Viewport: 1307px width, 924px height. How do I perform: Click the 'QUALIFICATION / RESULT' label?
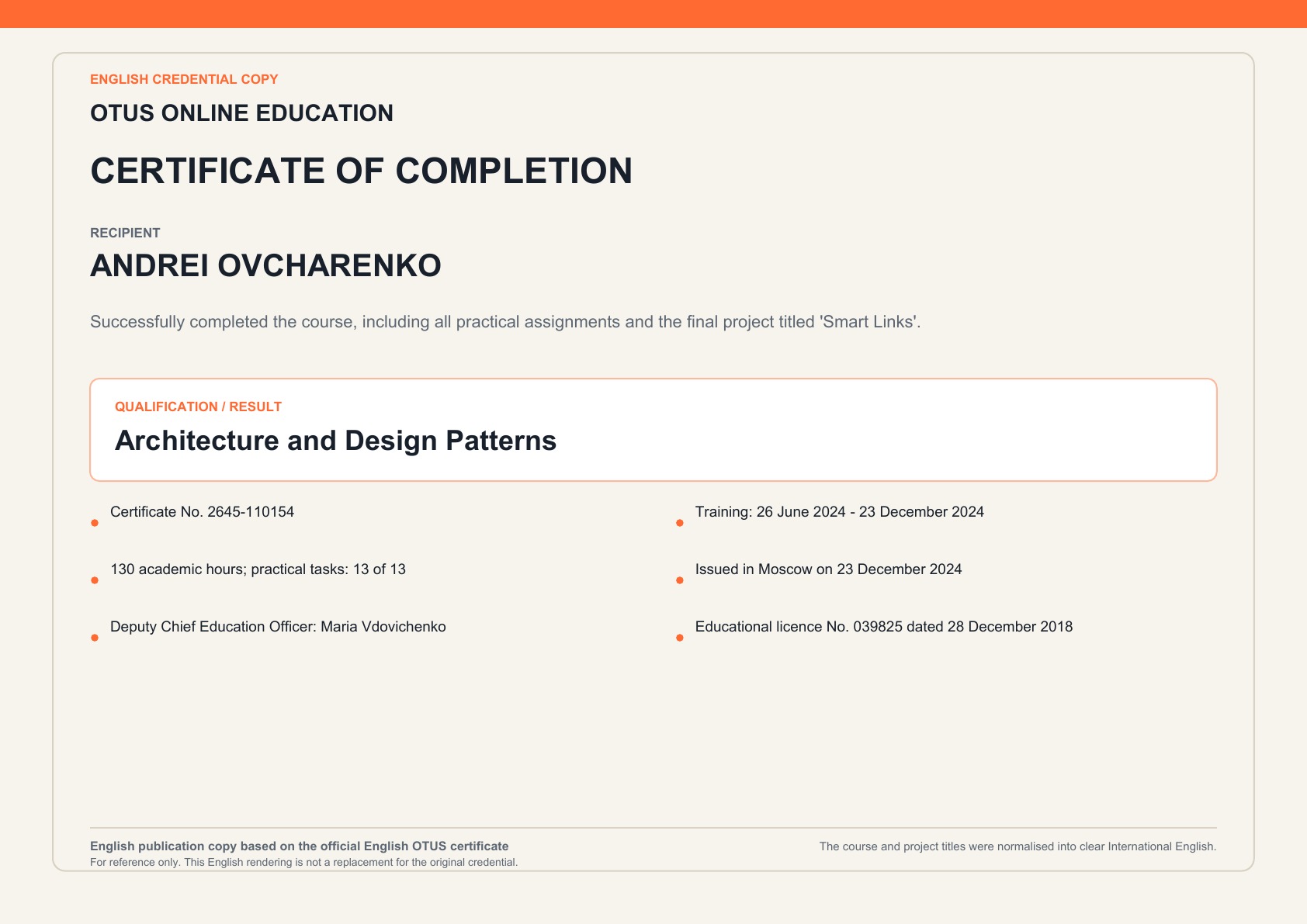(x=198, y=407)
